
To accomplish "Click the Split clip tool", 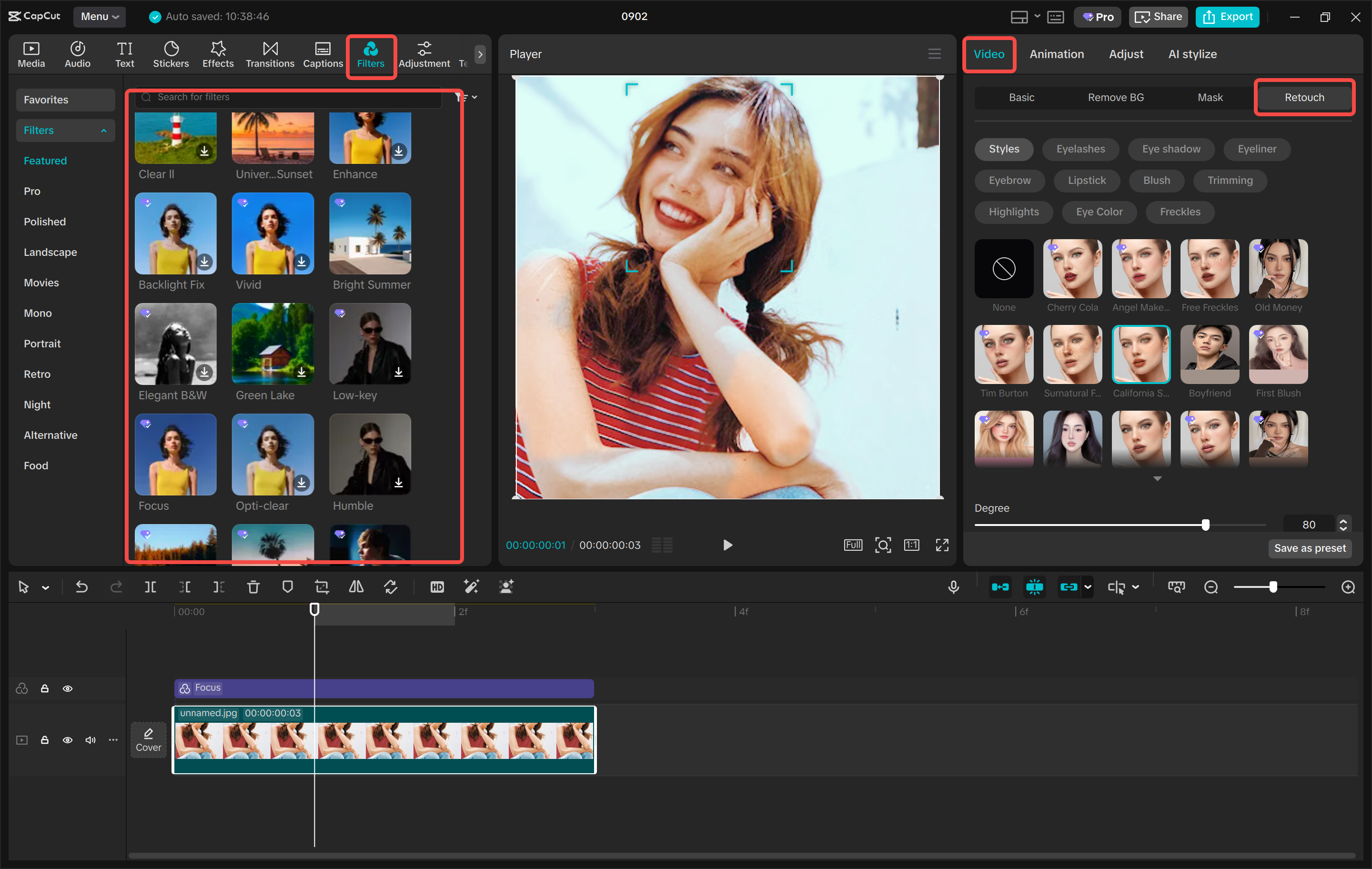I will [151, 586].
